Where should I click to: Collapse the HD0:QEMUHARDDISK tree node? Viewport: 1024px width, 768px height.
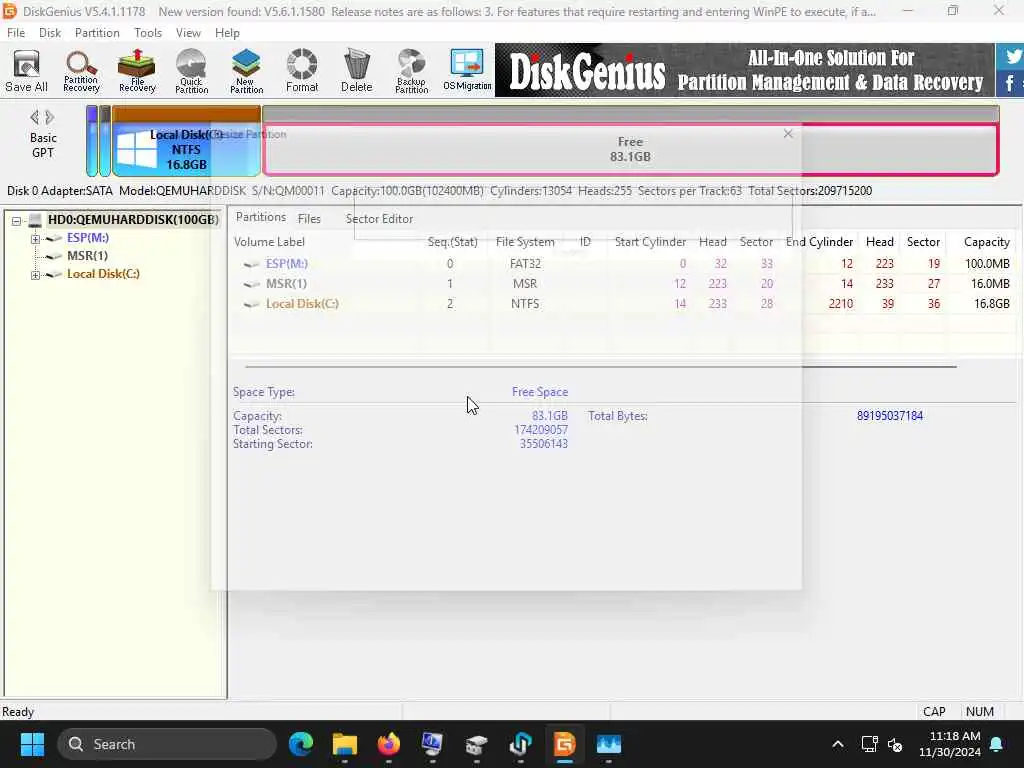pos(16,221)
